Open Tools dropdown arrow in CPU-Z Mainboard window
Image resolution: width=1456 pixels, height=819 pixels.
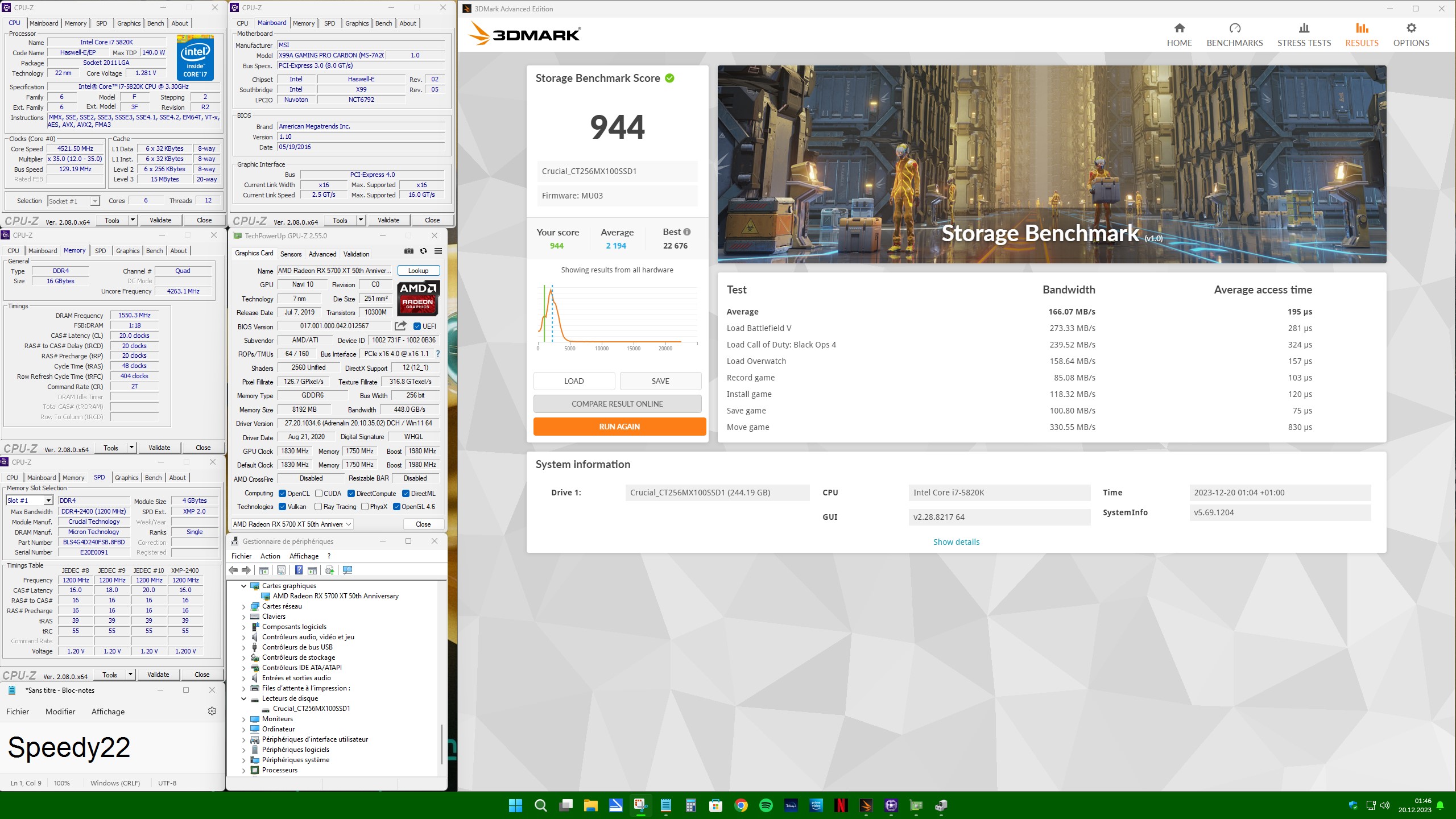(360, 220)
